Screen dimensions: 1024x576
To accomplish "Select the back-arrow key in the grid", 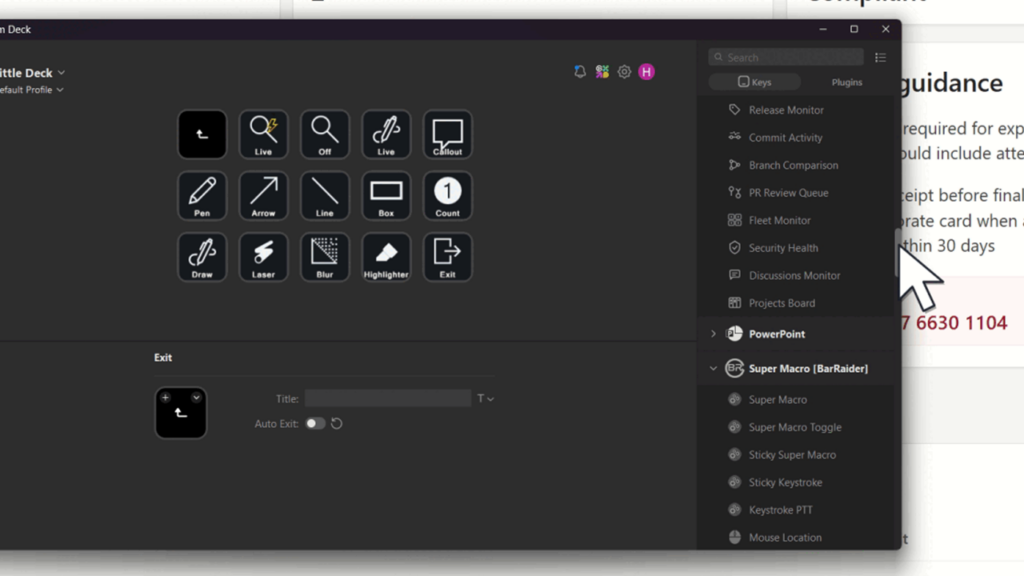I will coord(202,135).
